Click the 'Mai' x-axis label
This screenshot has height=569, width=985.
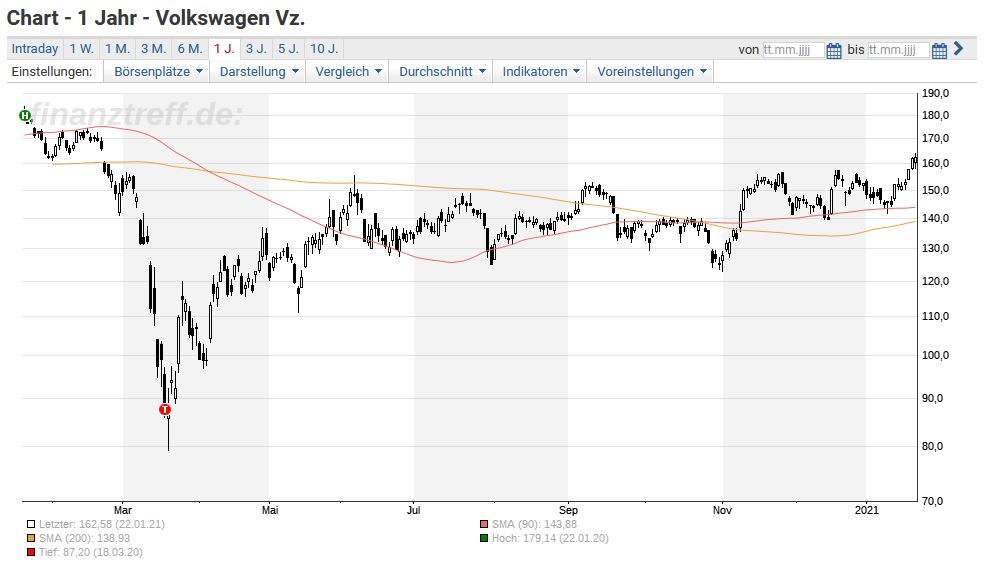(x=269, y=510)
